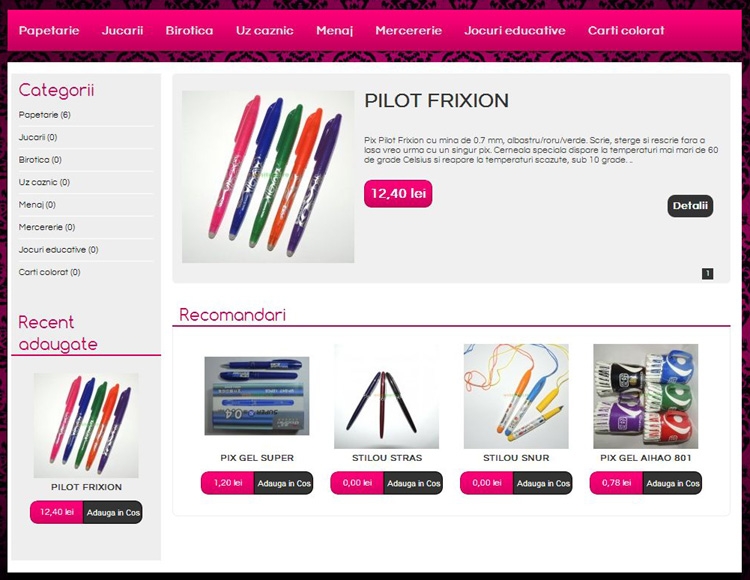Open the STILOU STRAS product image
This screenshot has width=750, height=580.
point(386,396)
